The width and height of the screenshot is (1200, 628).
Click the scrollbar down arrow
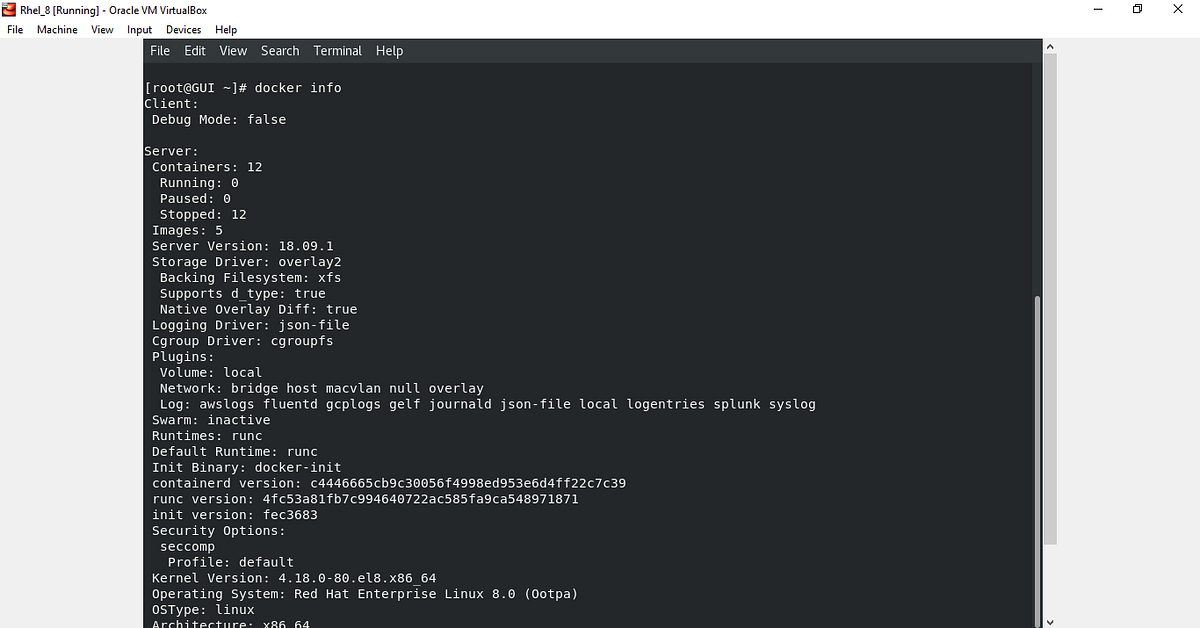tap(1050, 620)
